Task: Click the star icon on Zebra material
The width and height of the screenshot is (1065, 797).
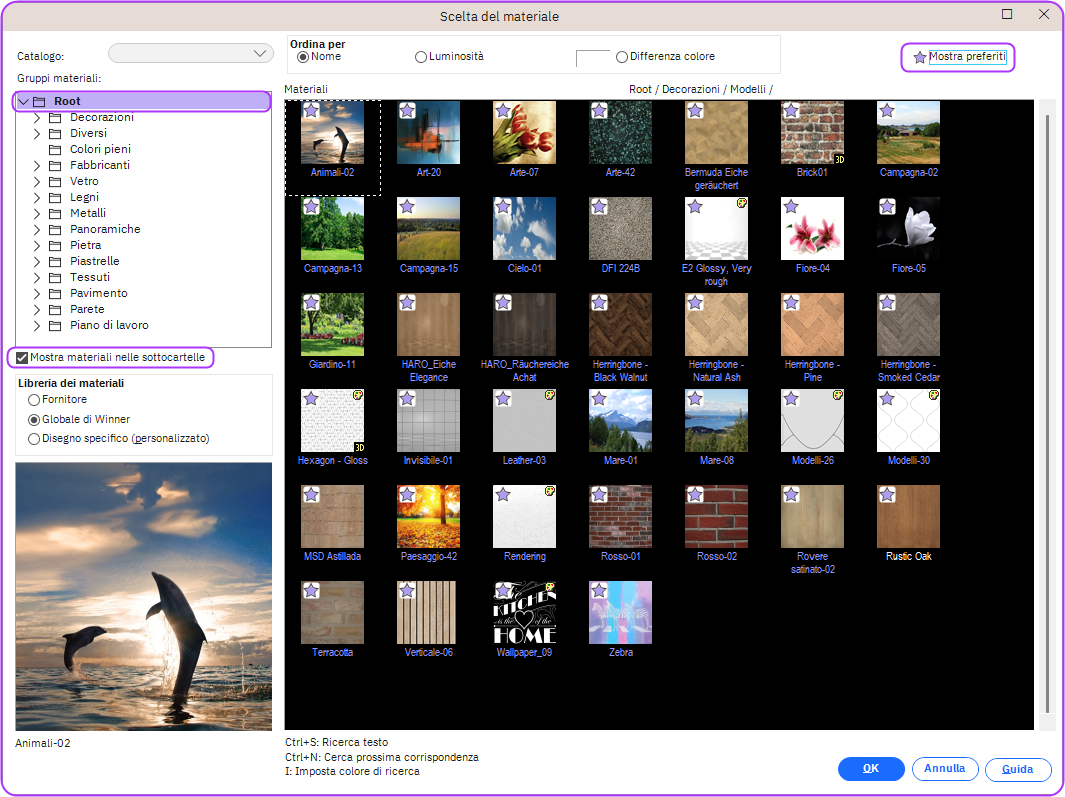Action: coord(599,591)
